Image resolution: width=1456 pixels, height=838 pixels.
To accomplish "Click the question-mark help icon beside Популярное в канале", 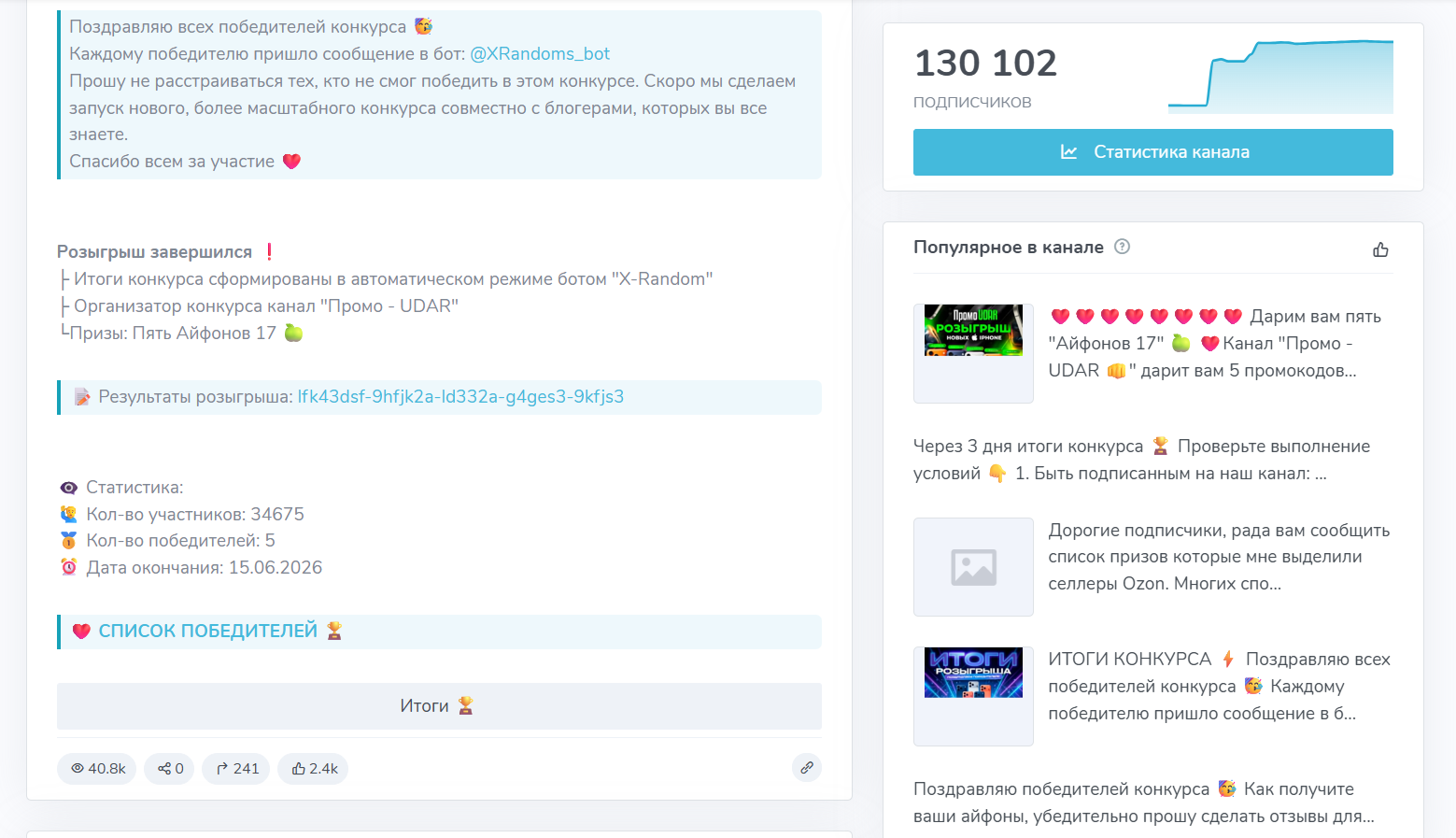I will click(x=1123, y=247).
